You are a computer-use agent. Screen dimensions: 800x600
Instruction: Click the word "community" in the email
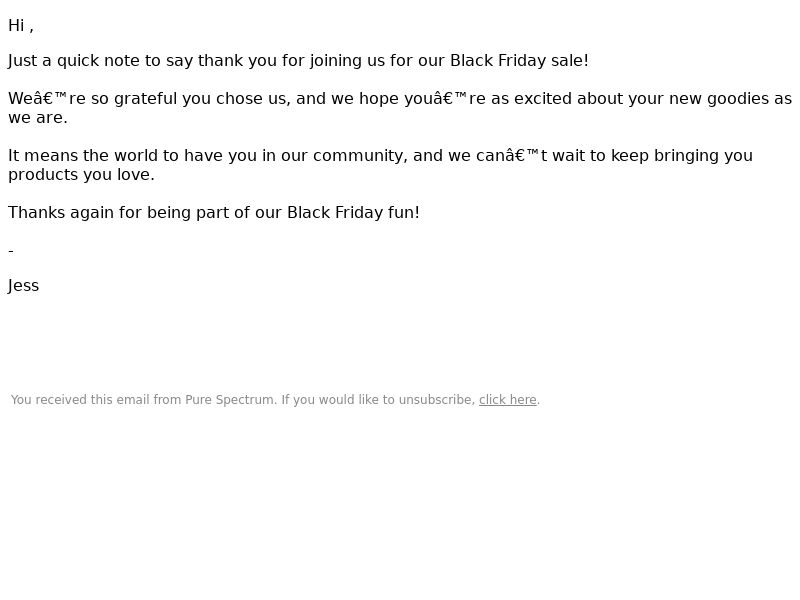tap(360, 156)
